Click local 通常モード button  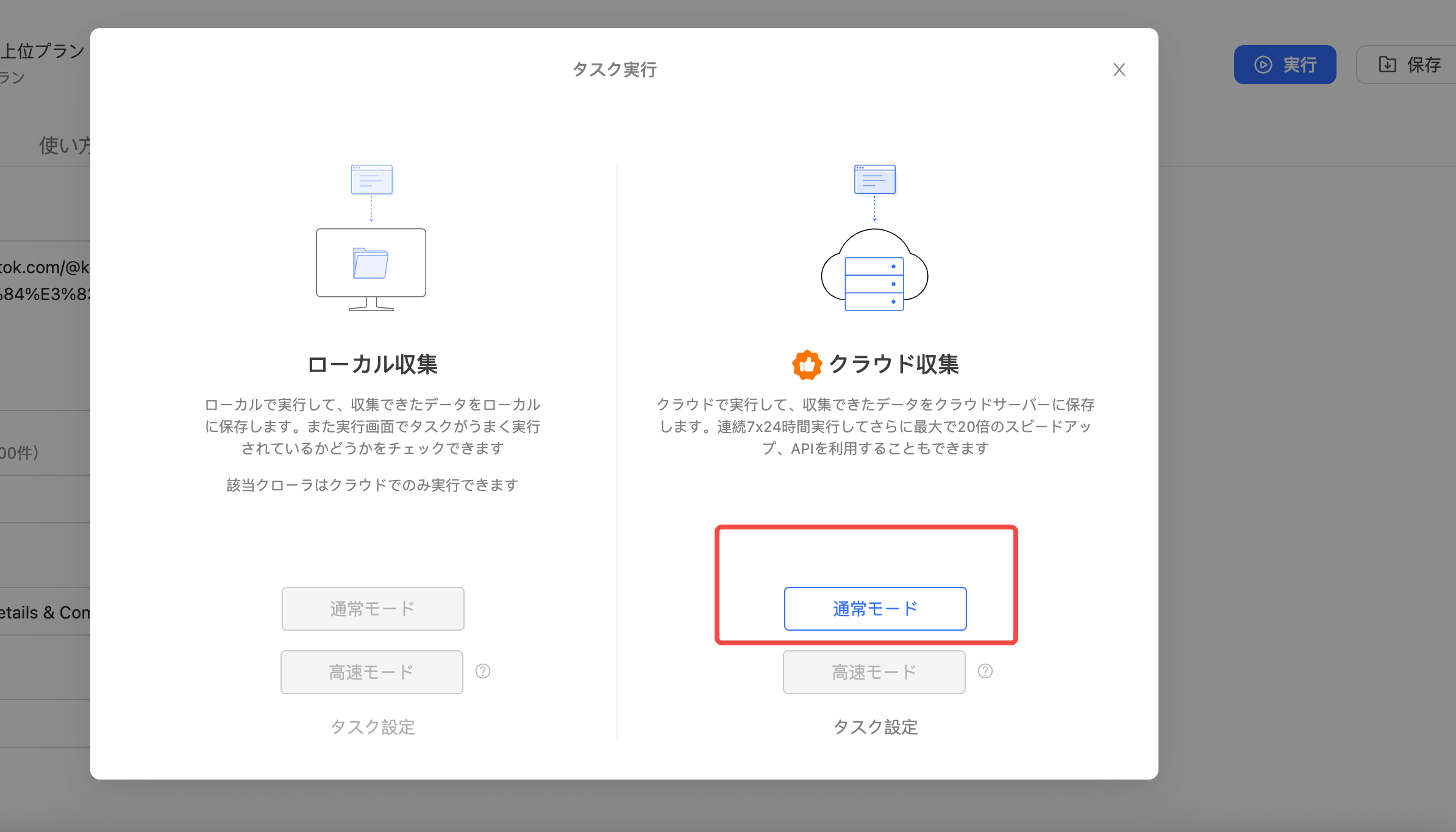click(373, 609)
